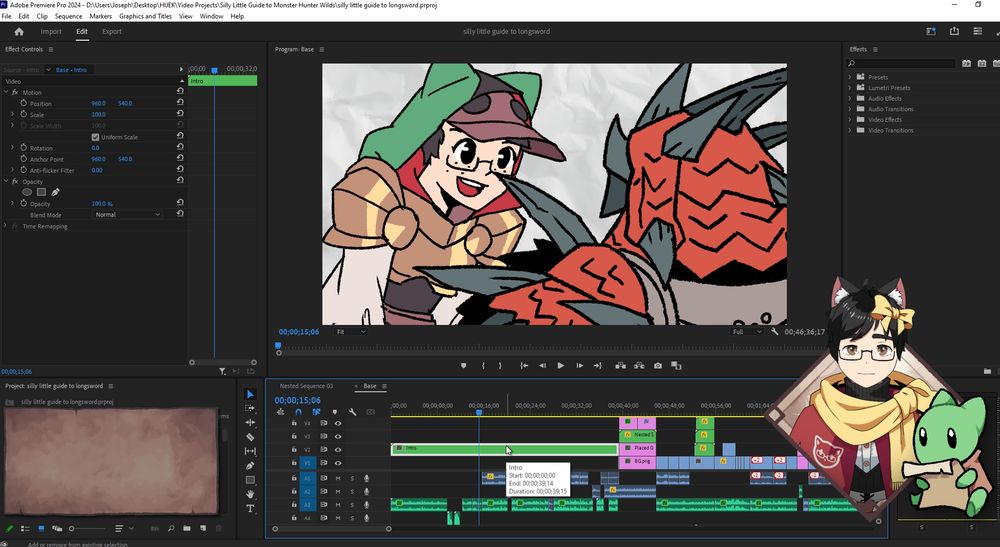1000x547 pixels.
Task: Toggle V4 track output eye
Action: click(338, 423)
